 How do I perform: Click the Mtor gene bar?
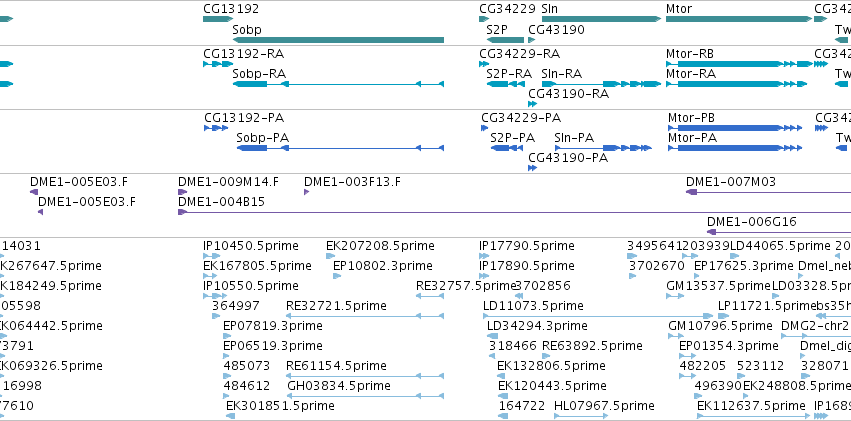pyautogui.click(x=739, y=19)
